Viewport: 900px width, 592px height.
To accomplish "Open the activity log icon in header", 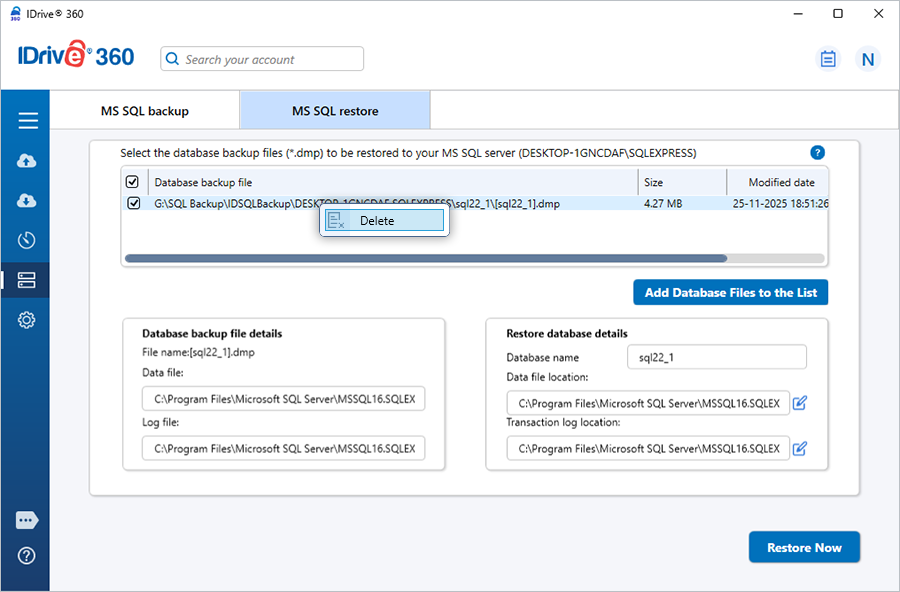I will (828, 59).
